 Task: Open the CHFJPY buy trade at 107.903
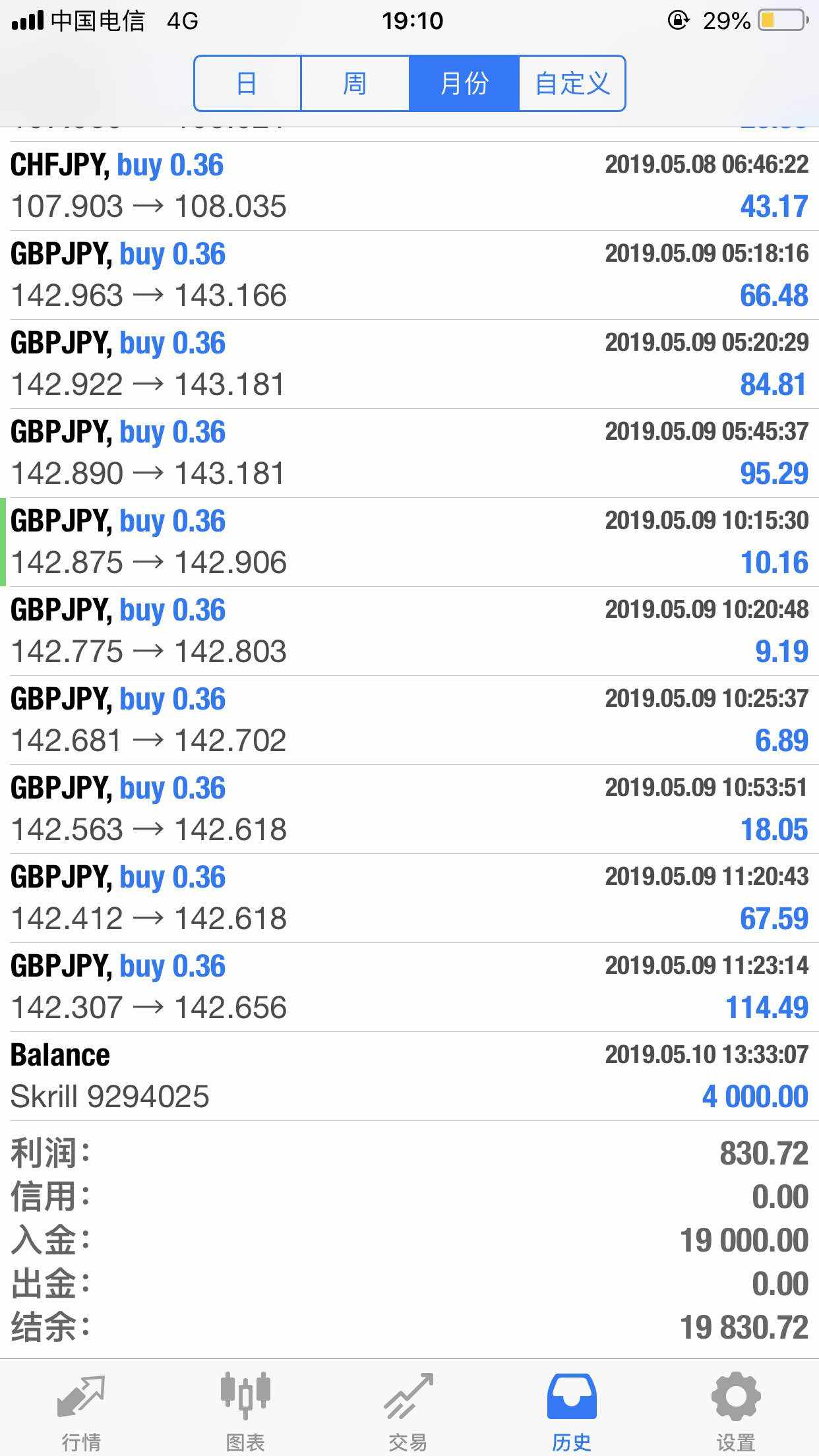(x=409, y=186)
